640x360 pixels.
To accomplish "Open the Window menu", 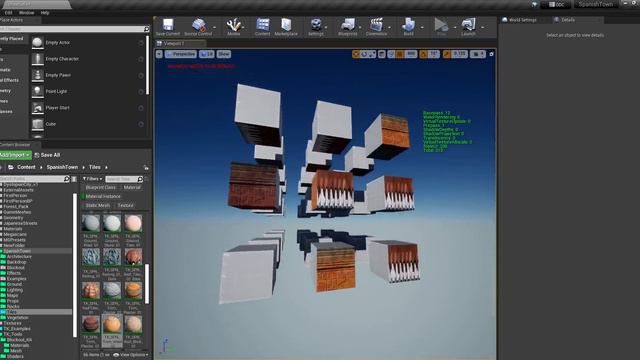I will (x=27, y=13).
